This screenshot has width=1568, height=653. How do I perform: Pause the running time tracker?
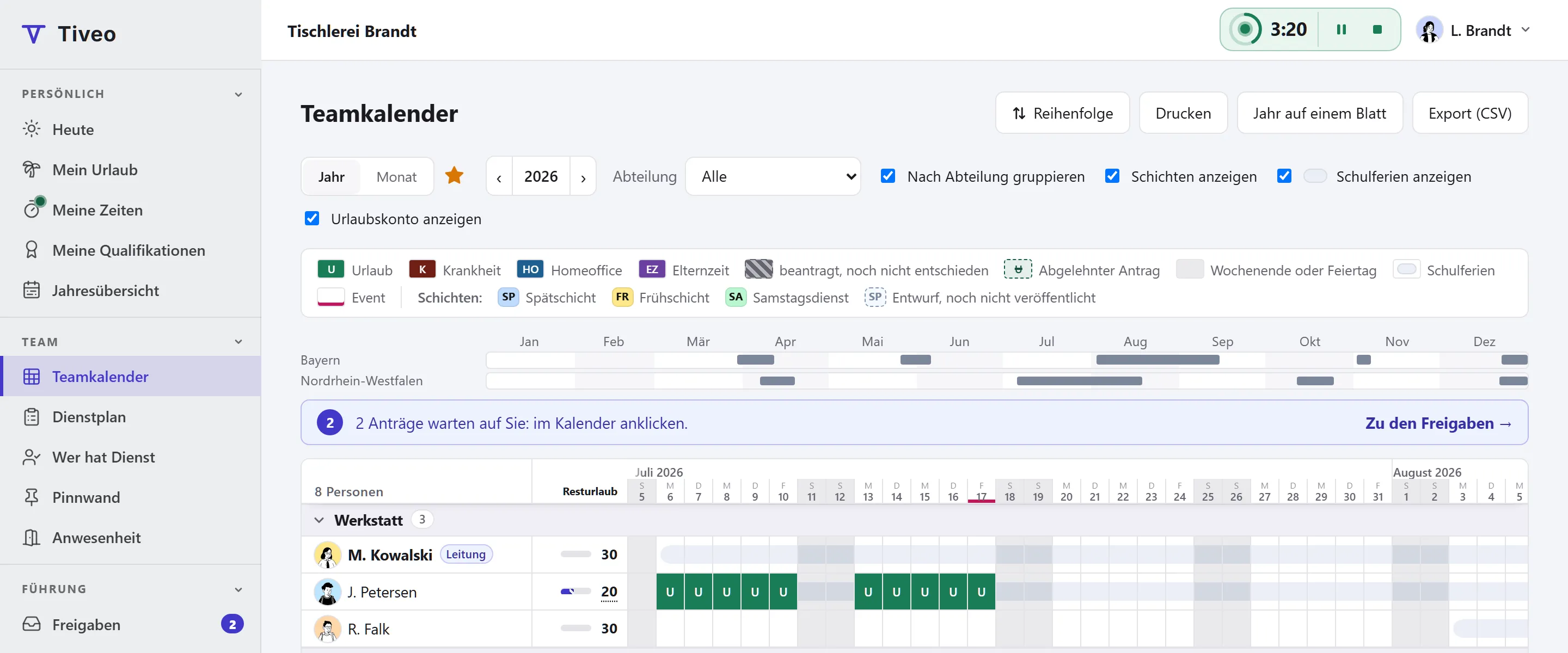click(x=1341, y=29)
